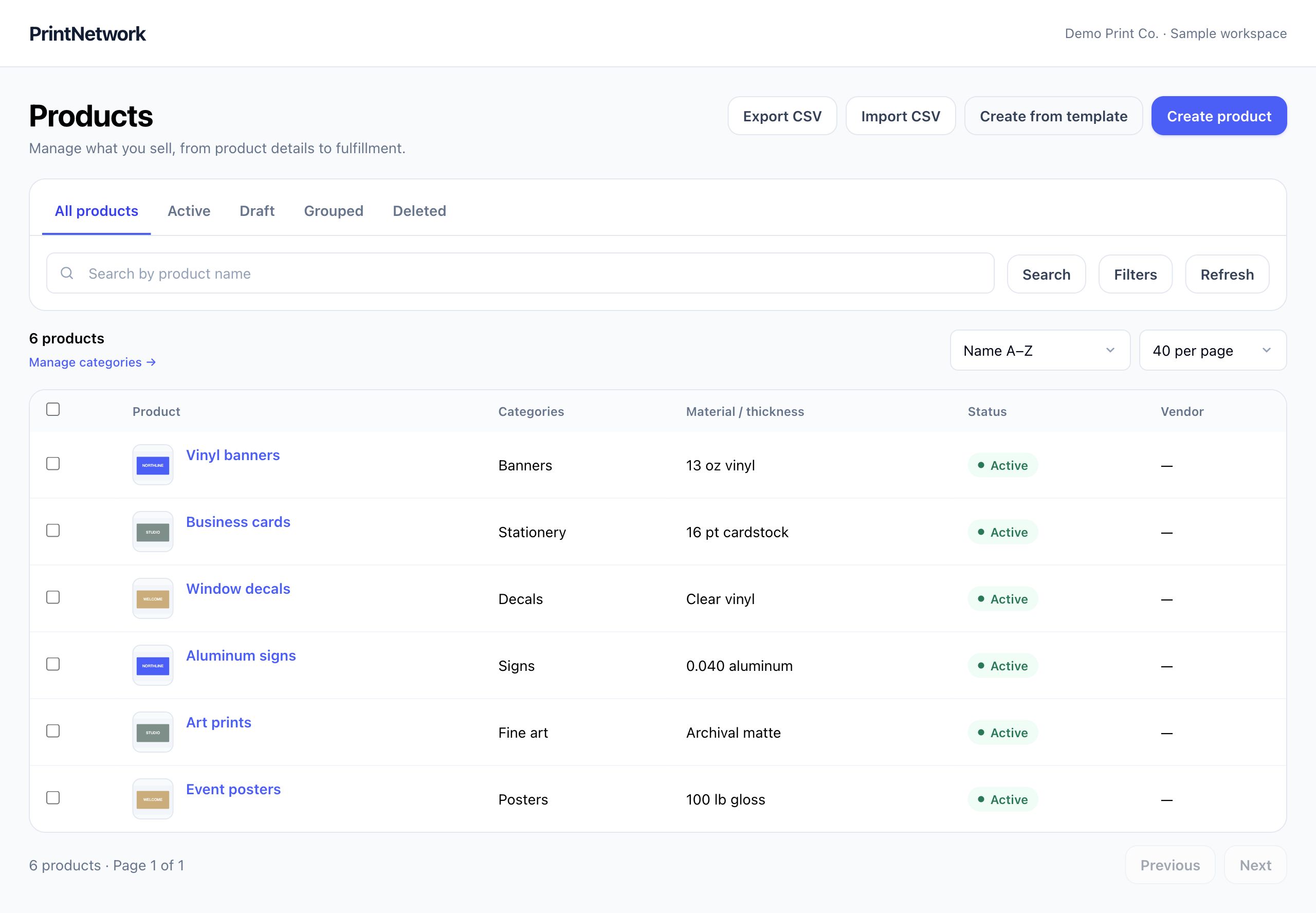Focus the Search by product name field
The height and width of the screenshot is (913, 1316).
[x=520, y=273]
